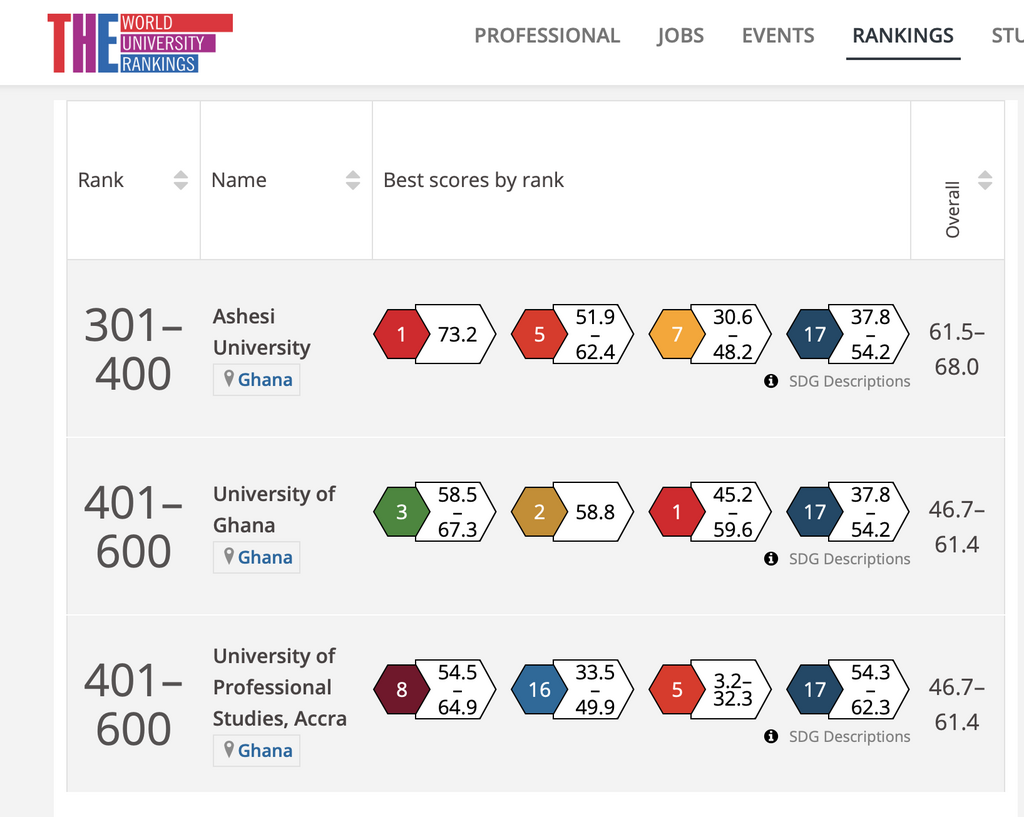Image resolution: width=1024 pixels, height=817 pixels.
Task: Click Ashesi University's yellow SDG 7 hexagon badge
Action: click(x=677, y=334)
